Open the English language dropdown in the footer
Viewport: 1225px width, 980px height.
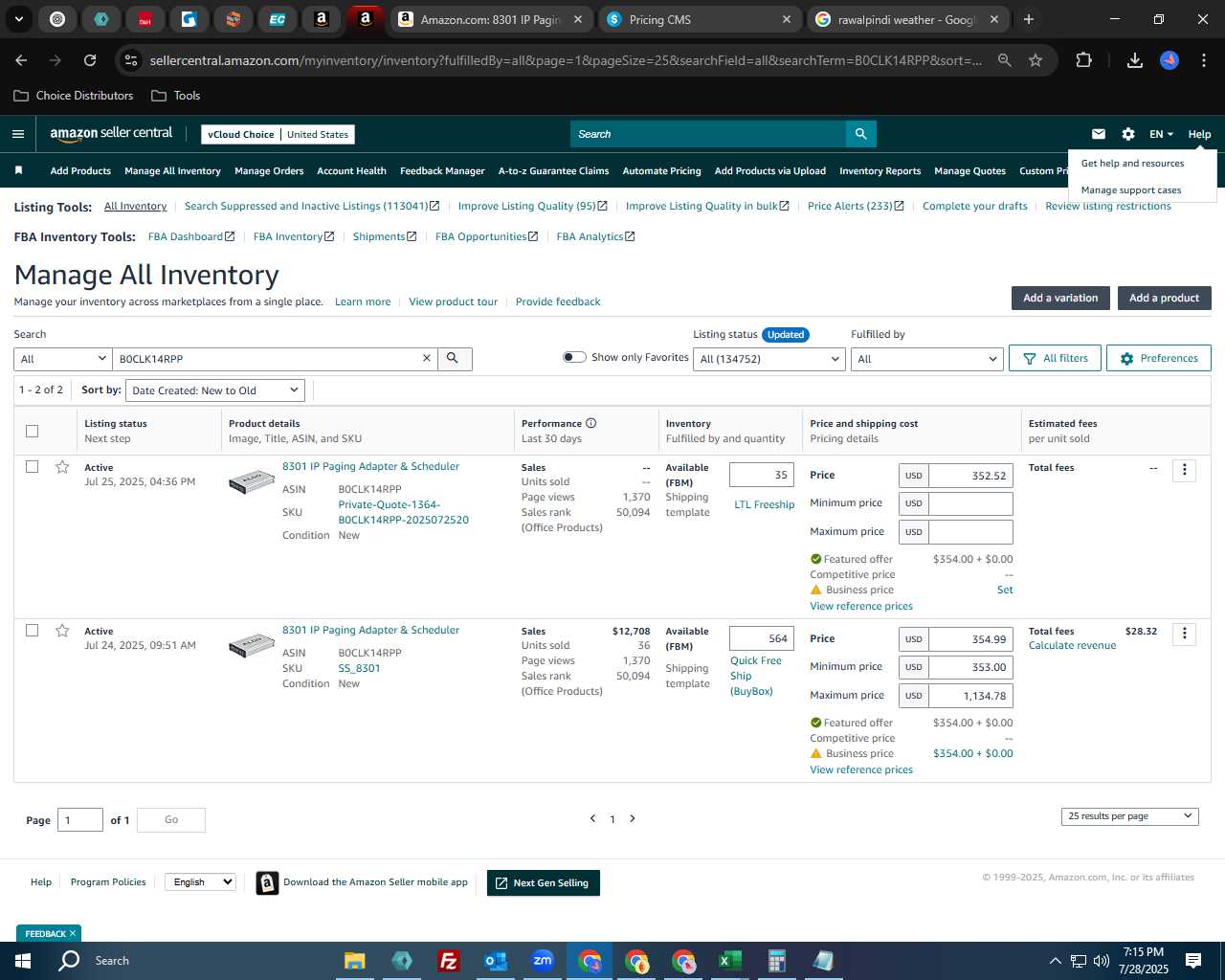pyautogui.click(x=200, y=882)
